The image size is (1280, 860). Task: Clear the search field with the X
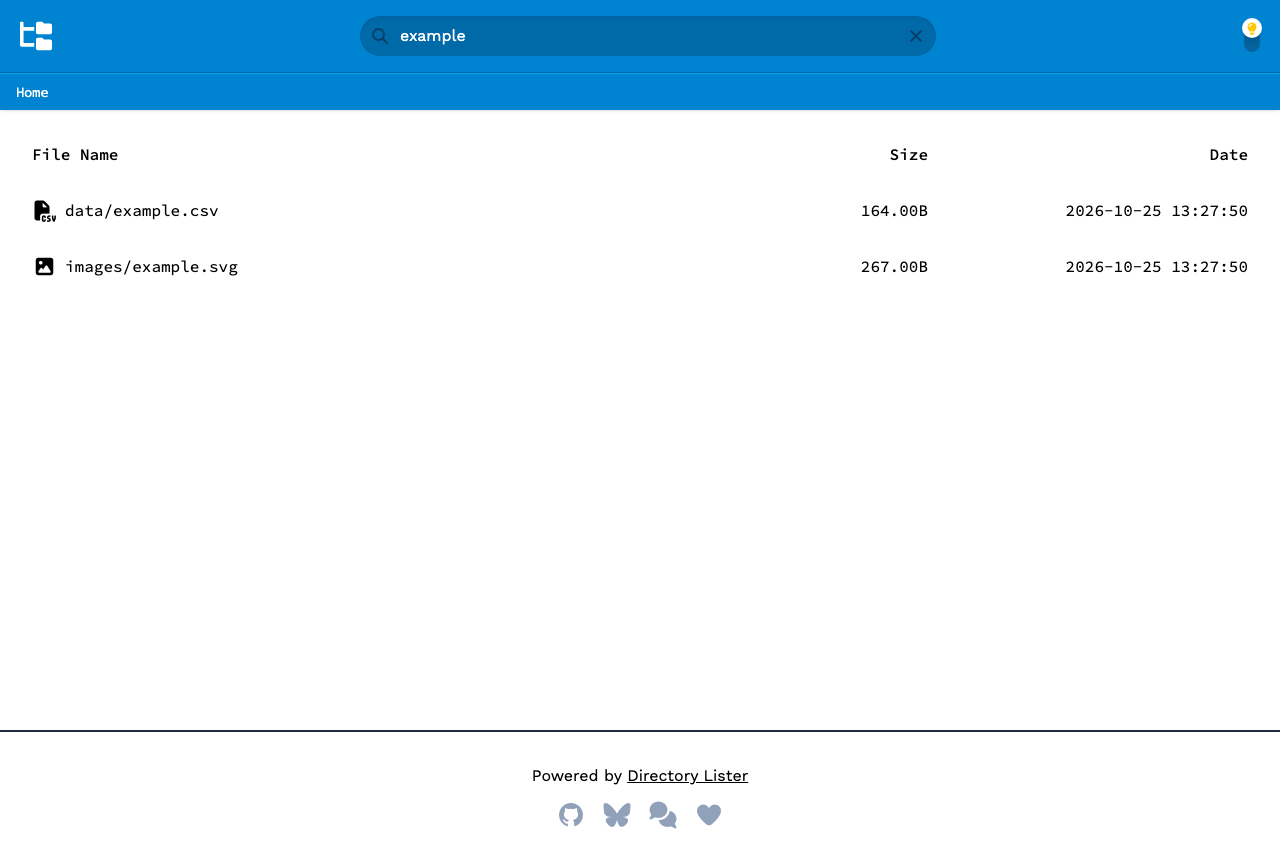(916, 36)
